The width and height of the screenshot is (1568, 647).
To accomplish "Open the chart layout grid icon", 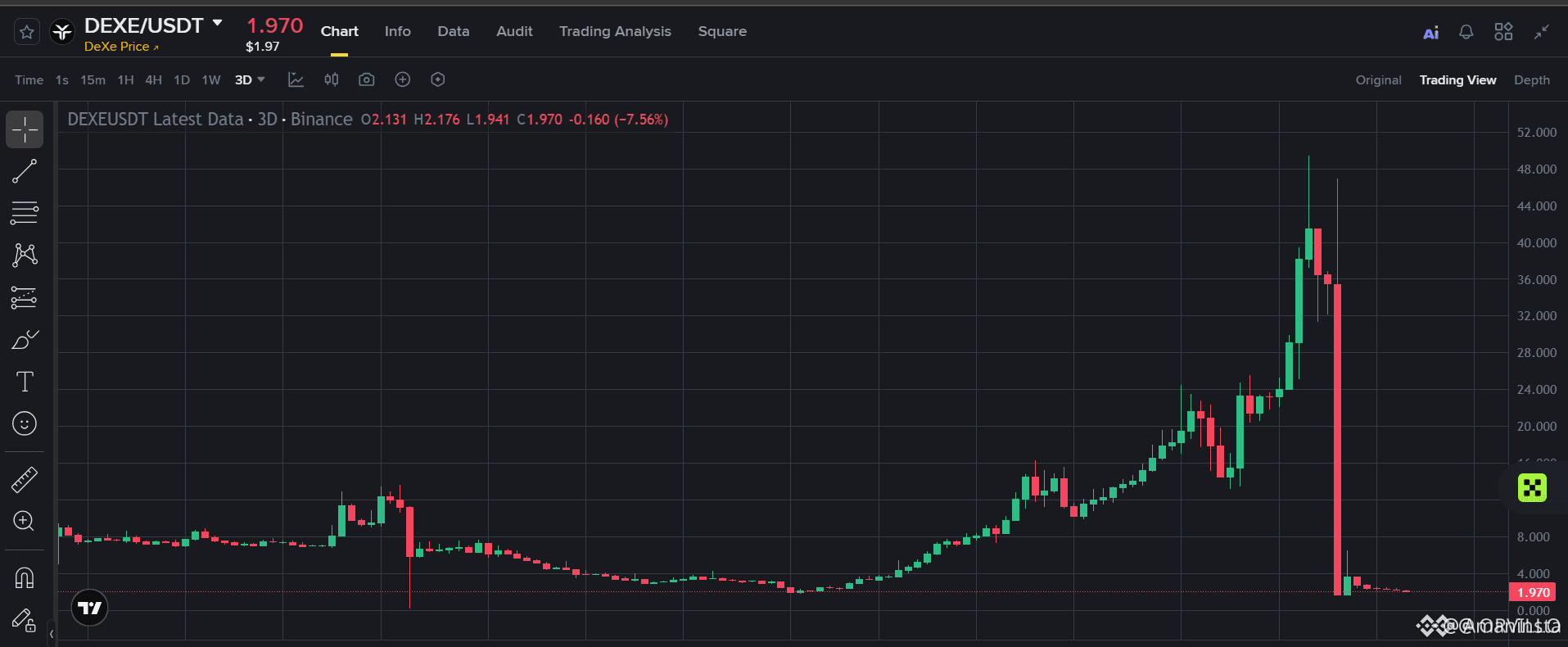I will [1503, 32].
